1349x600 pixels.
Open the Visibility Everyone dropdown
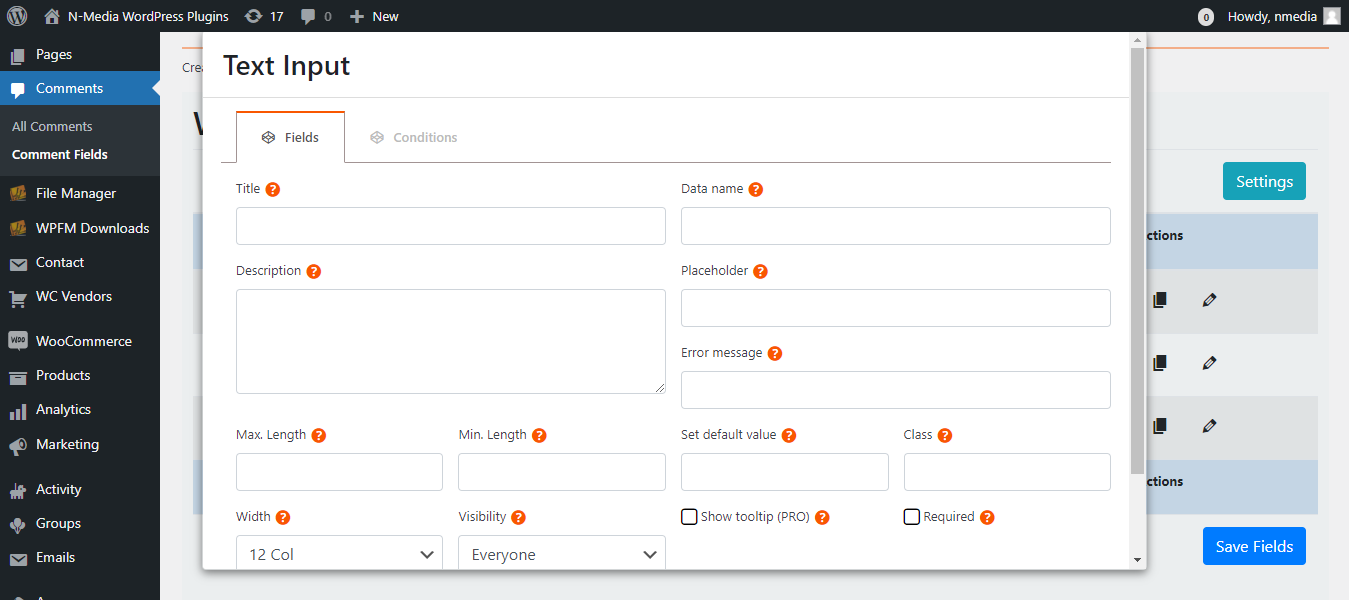[562, 554]
